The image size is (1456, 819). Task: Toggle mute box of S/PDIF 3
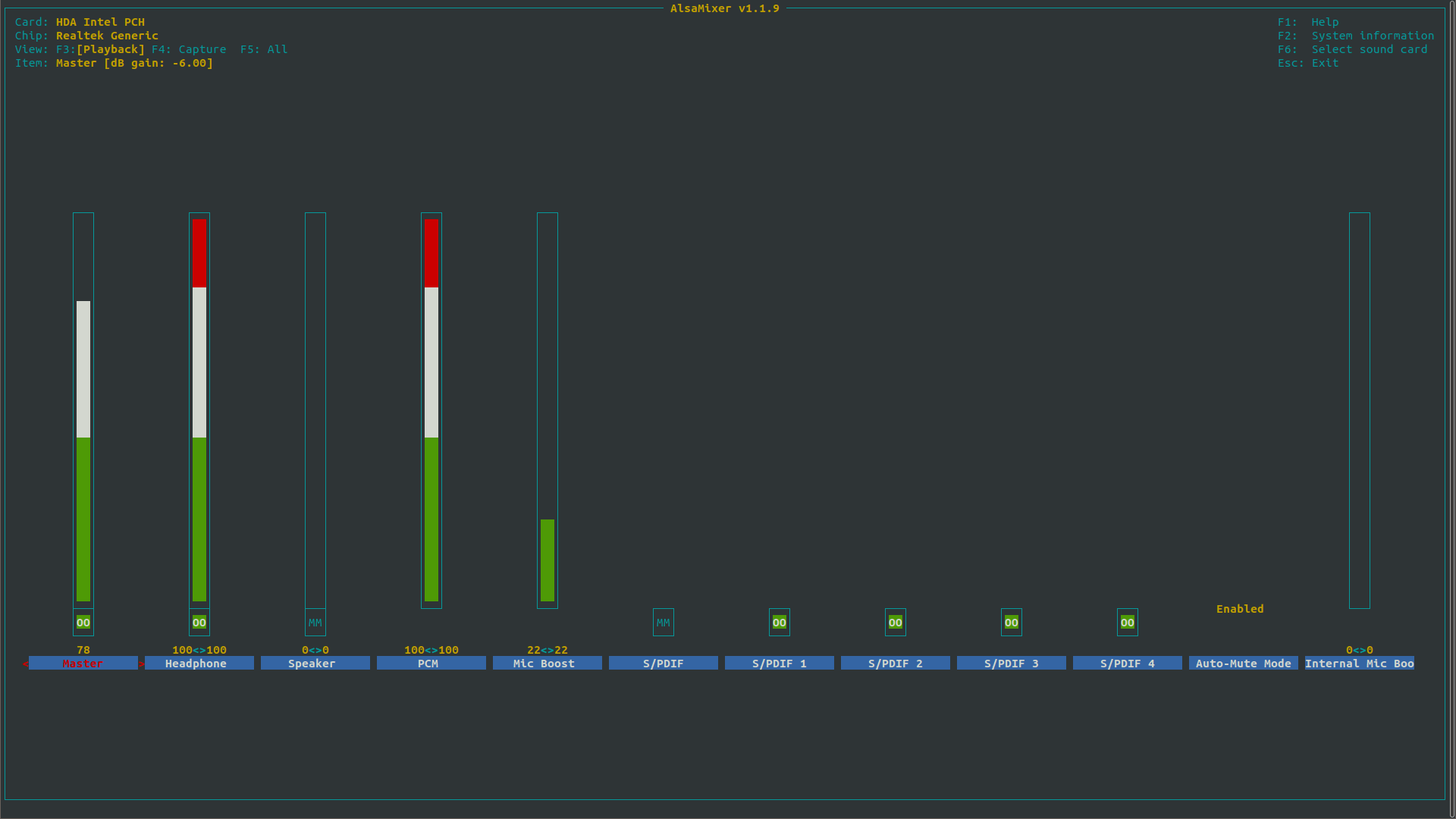pyautogui.click(x=1012, y=623)
